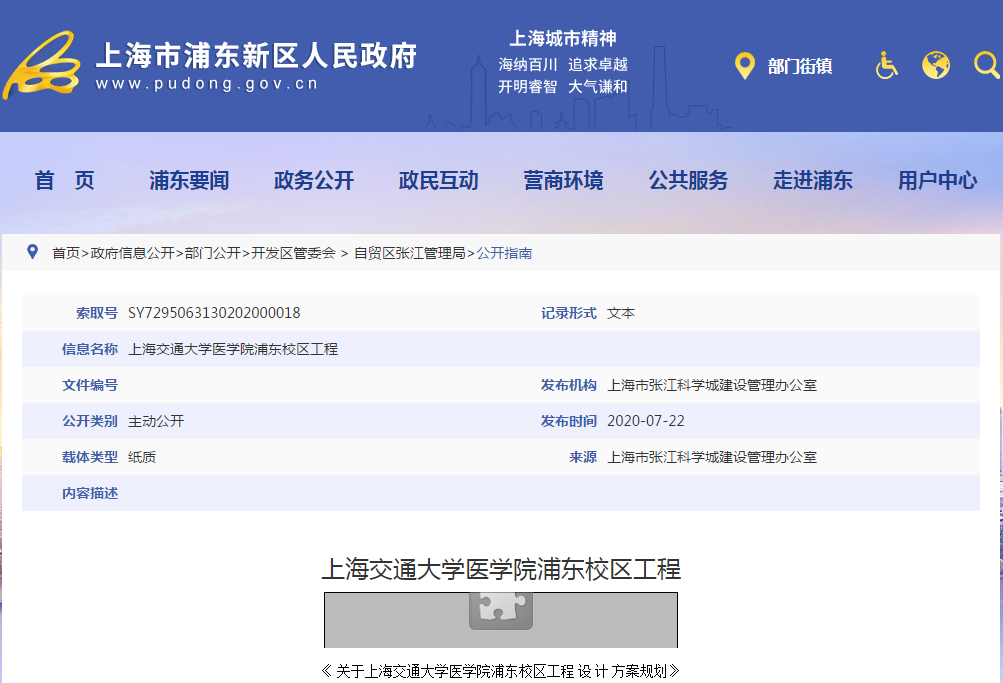Click the slogan 海纳百川 追求卓越

[563, 65]
